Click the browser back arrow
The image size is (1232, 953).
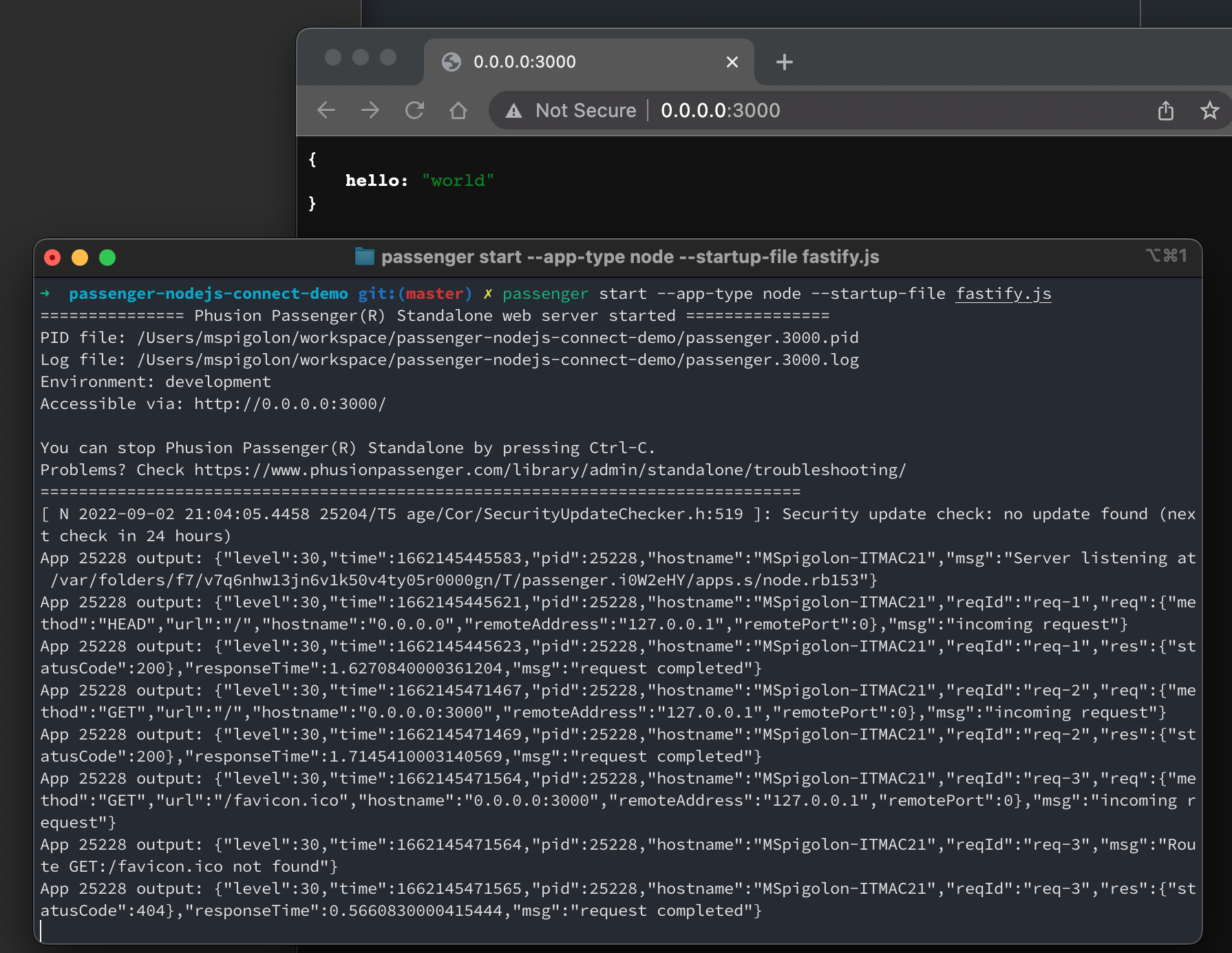coord(326,110)
